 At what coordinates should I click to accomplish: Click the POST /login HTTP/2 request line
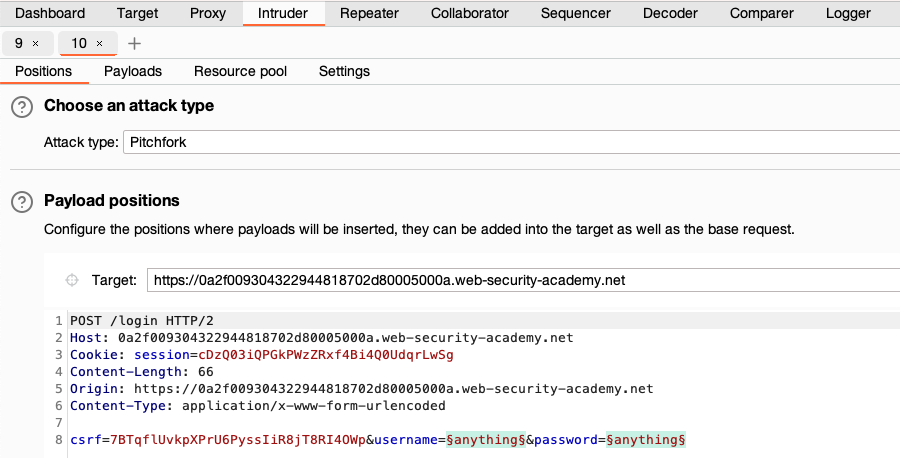pos(142,321)
